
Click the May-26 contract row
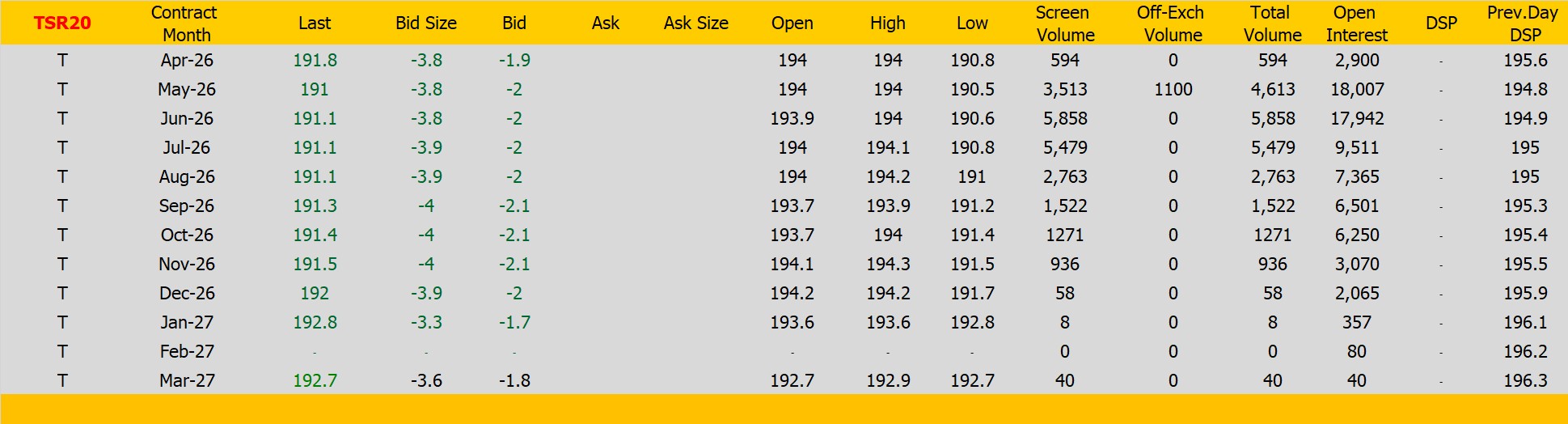coord(187,90)
